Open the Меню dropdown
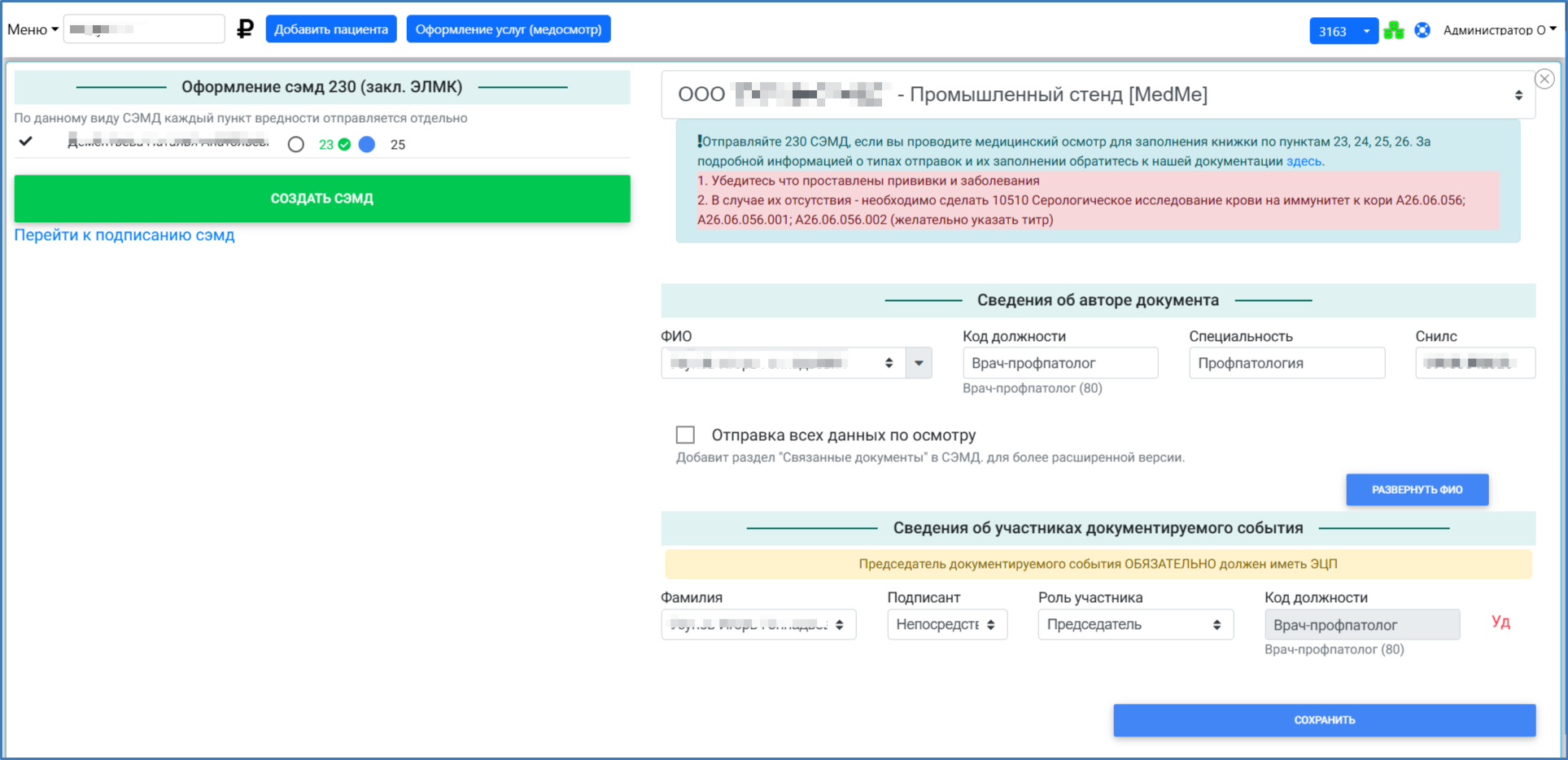1568x760 pixels. (x=33, y=29)
